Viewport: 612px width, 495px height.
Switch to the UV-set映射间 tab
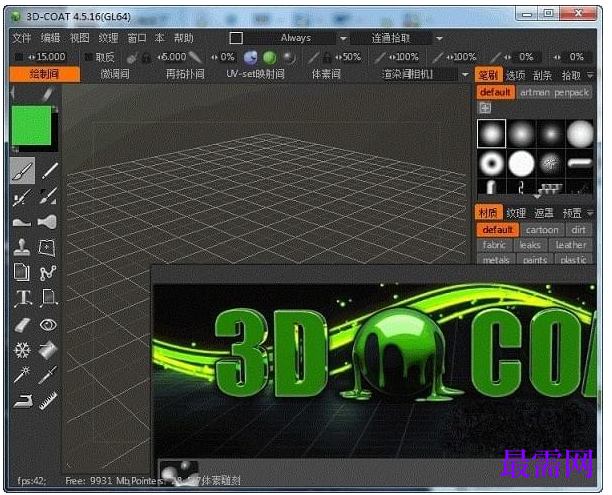(x=255, y=74)
